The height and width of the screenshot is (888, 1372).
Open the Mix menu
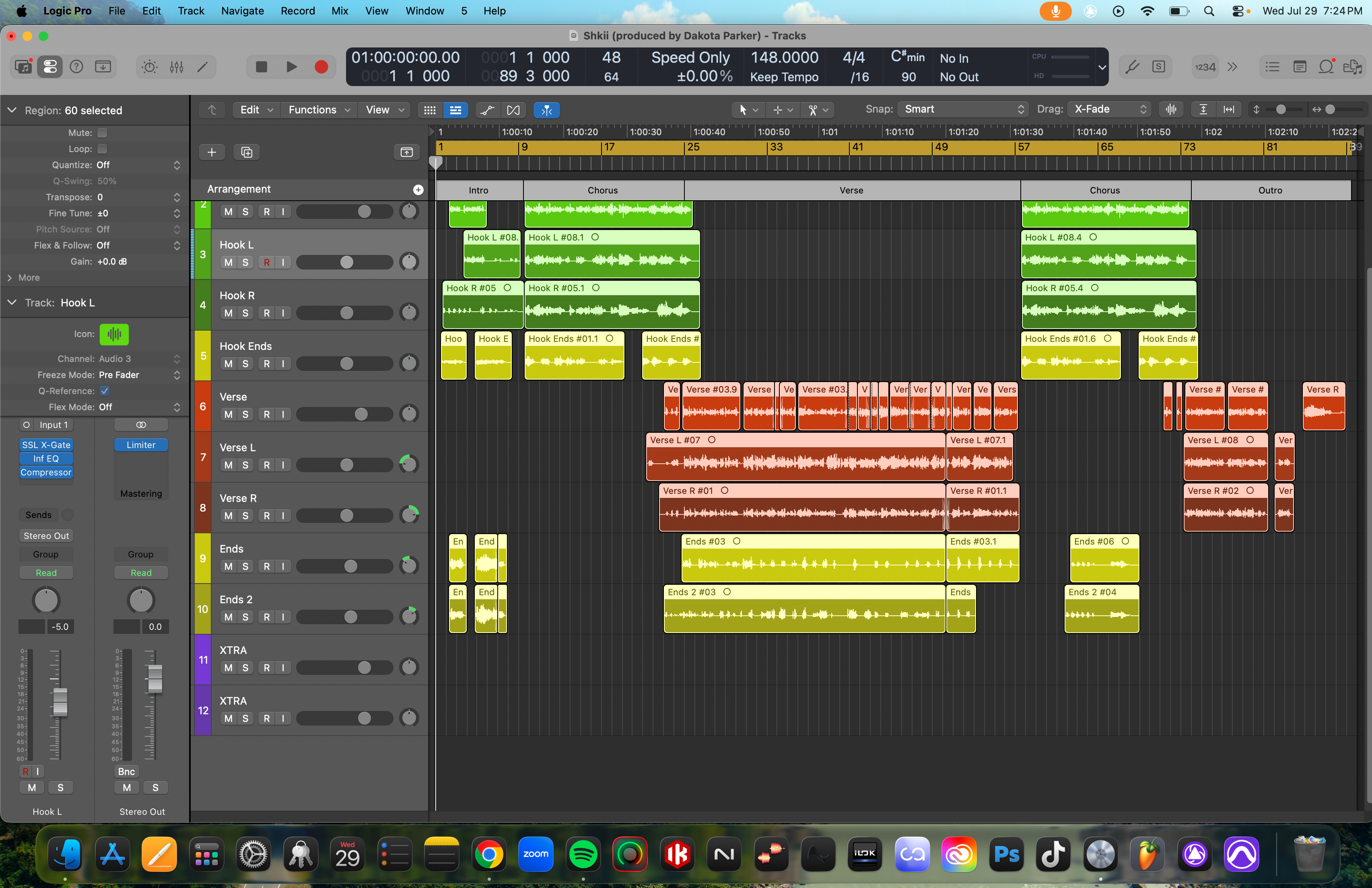click(x=339, y=10)
